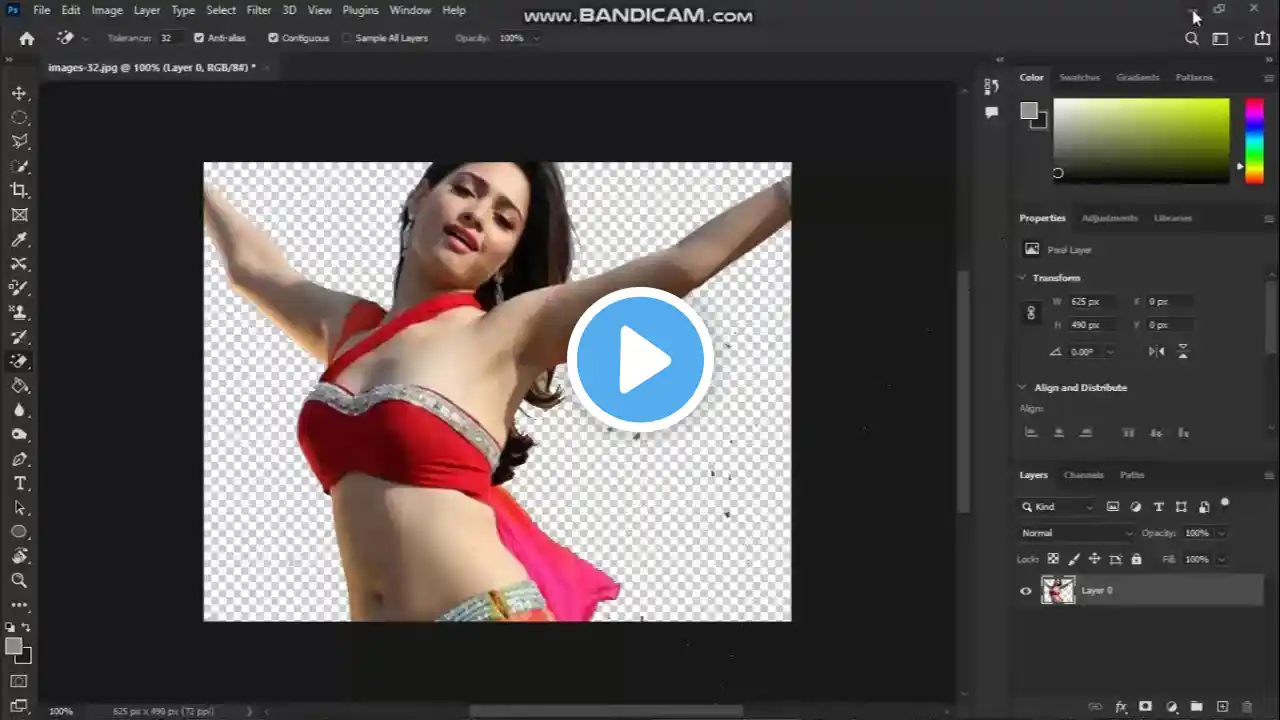The width and height of the screenshot is (1280, 720).
Task: Switch to the Channels tab
Action: coord(1083,474)
